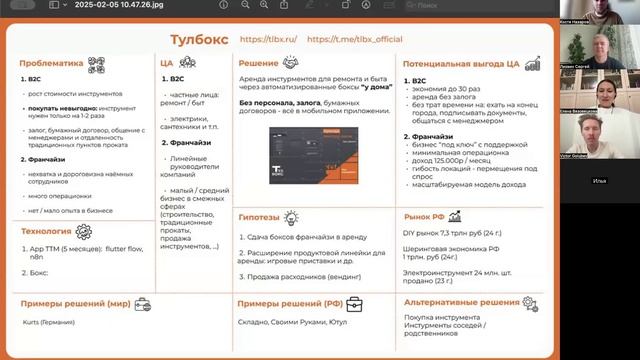Open the highlight pen options dropdown

click(x=327, y=5)
